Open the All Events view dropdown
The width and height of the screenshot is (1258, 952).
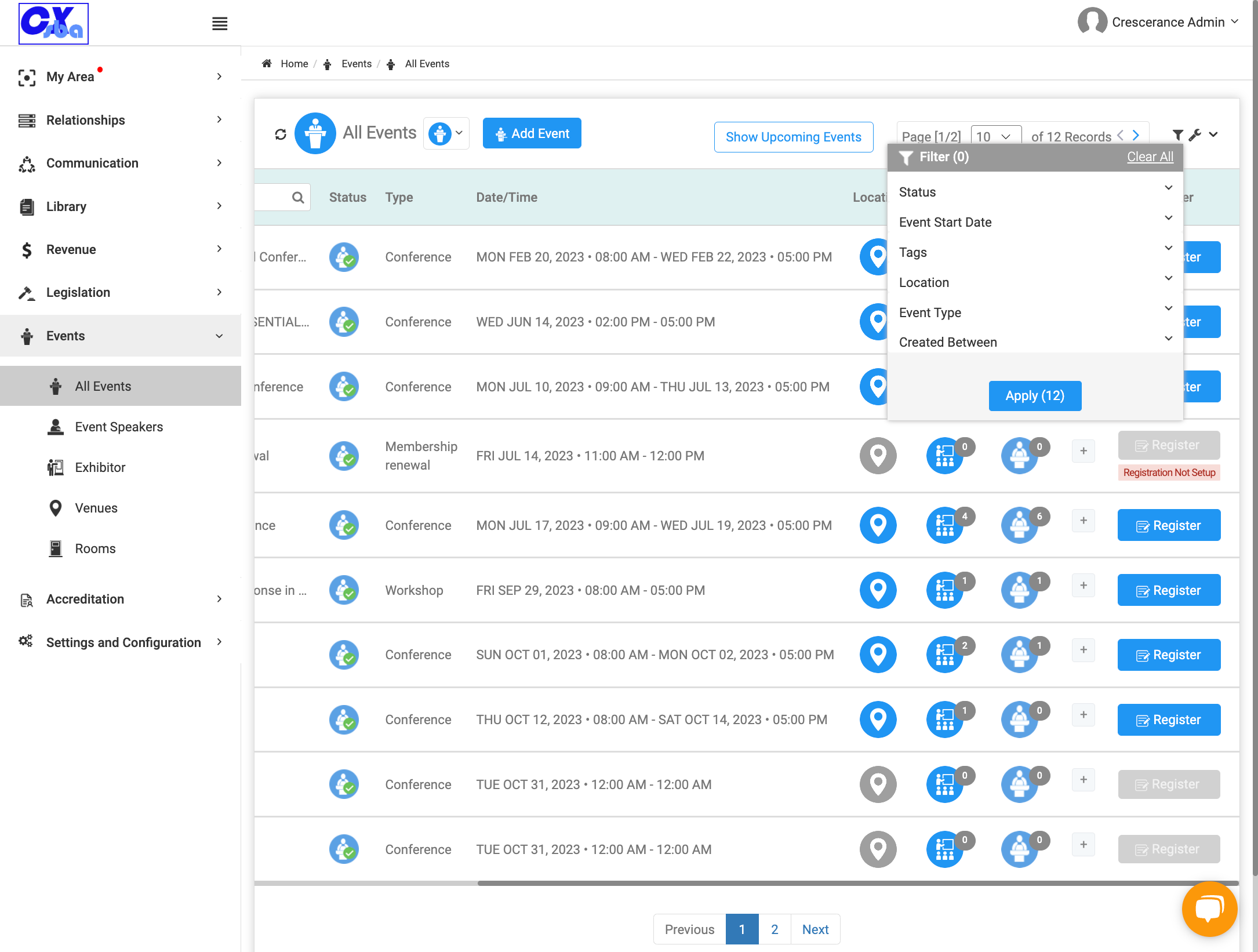(446, 133)
